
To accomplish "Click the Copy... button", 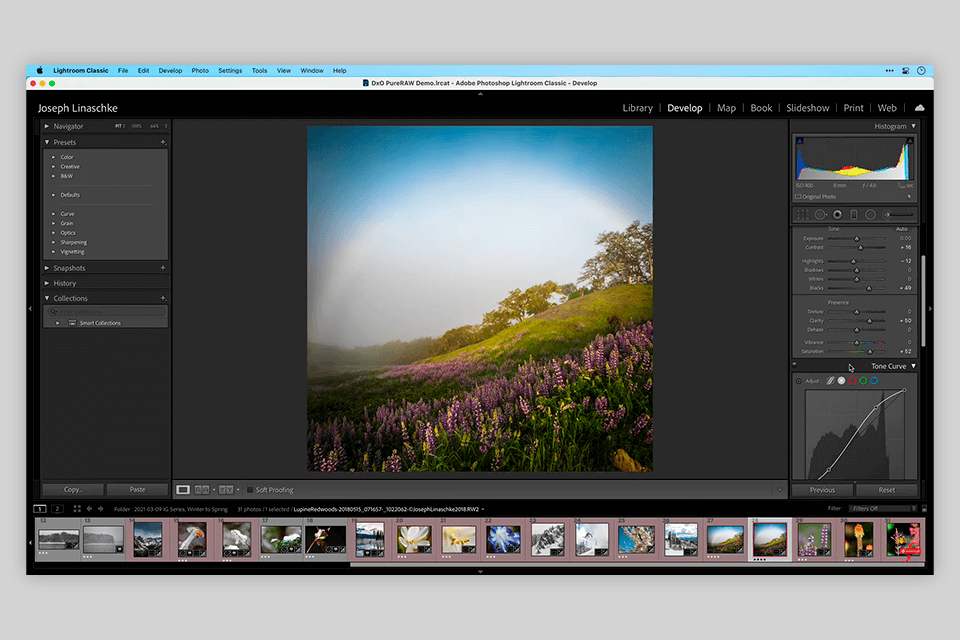I will [73, 490].
